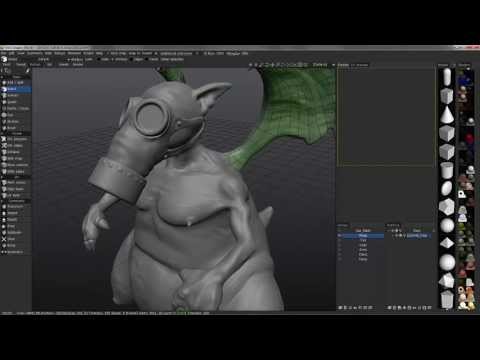The image size is (480, 360).
Task: Click the cube logo icon below the menu bar
Action: click(x=5, y=59)
